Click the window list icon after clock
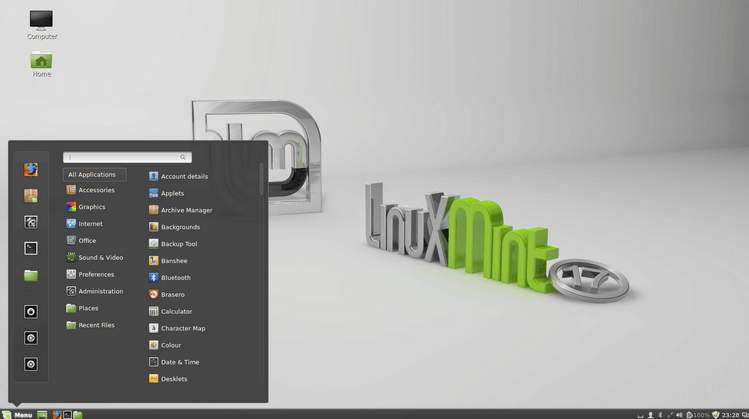The width and height of the screenshot is (749, 419). (745, 415)
